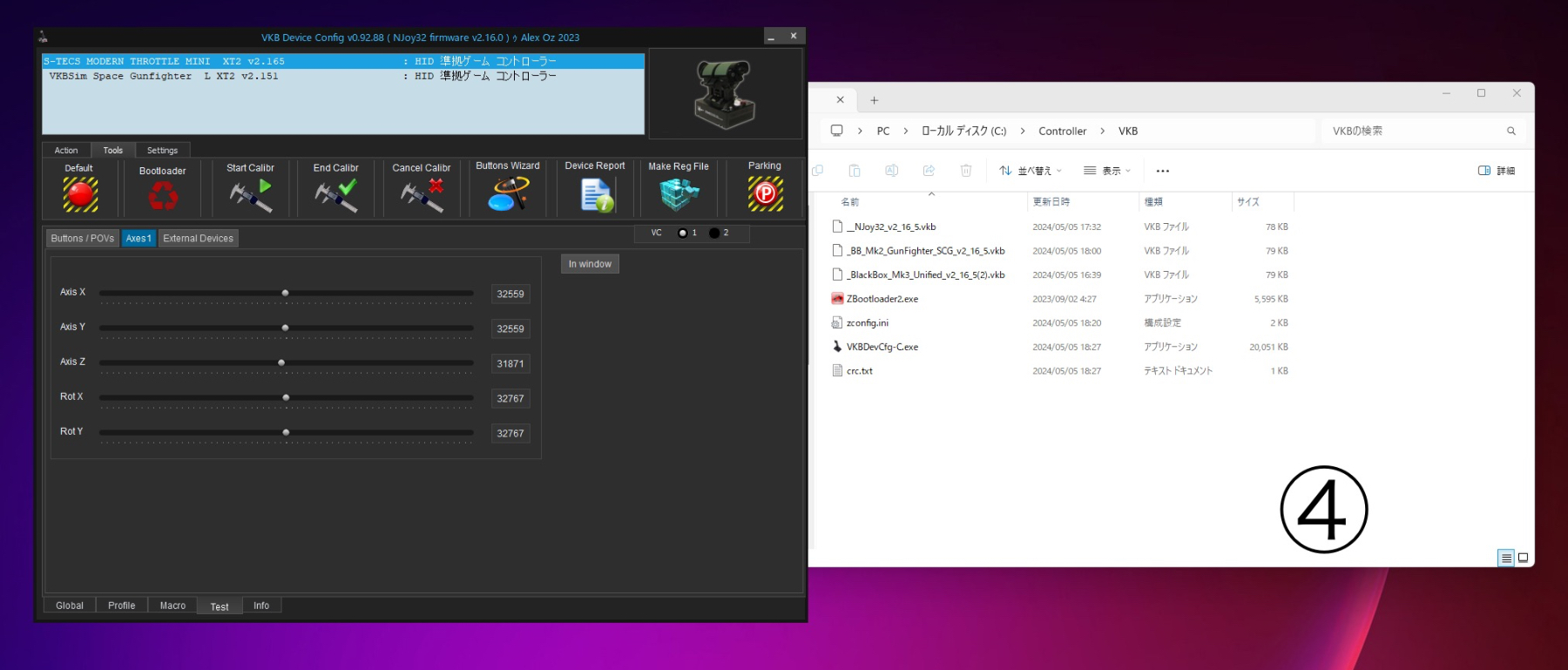The width and height of the screenshot is (1568, 670).
Task: Expand the chevron after PC in breadcrumb
Action: pos(906,131)
